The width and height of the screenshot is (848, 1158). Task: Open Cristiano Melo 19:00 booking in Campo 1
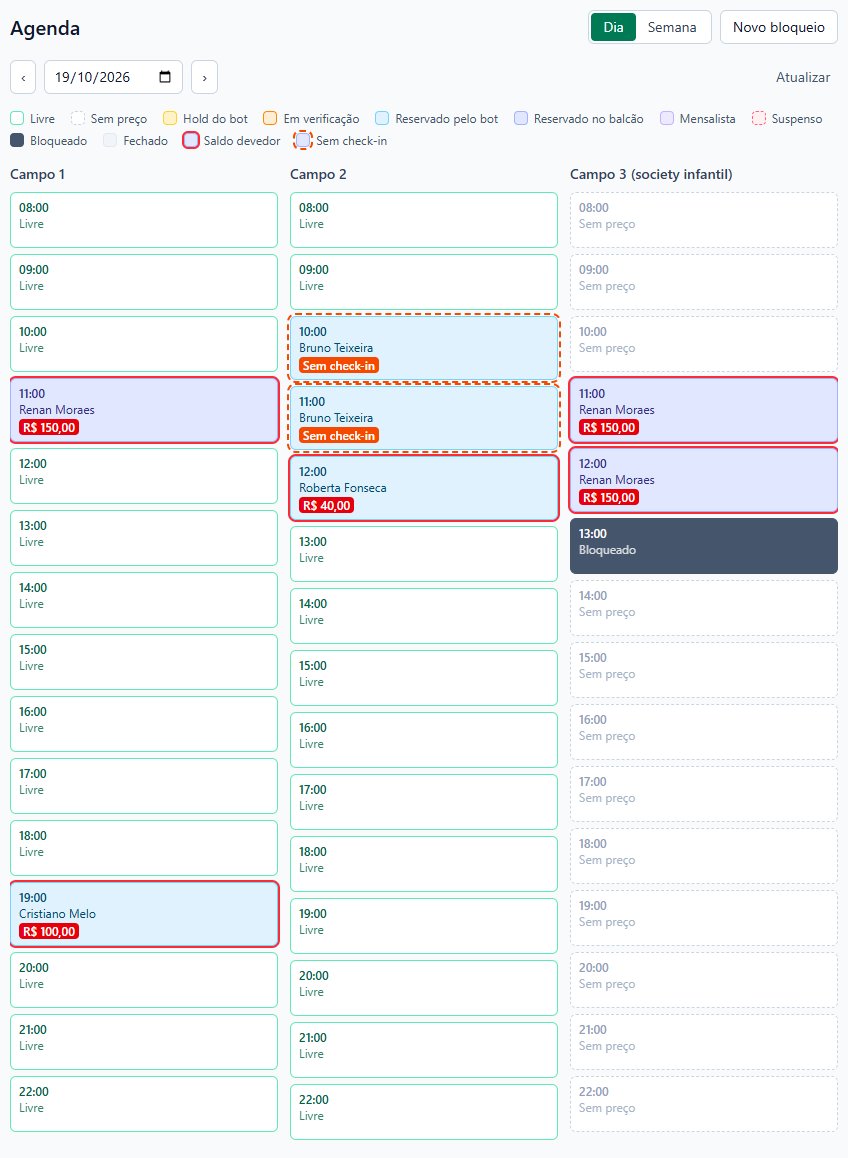pos(144,914)
